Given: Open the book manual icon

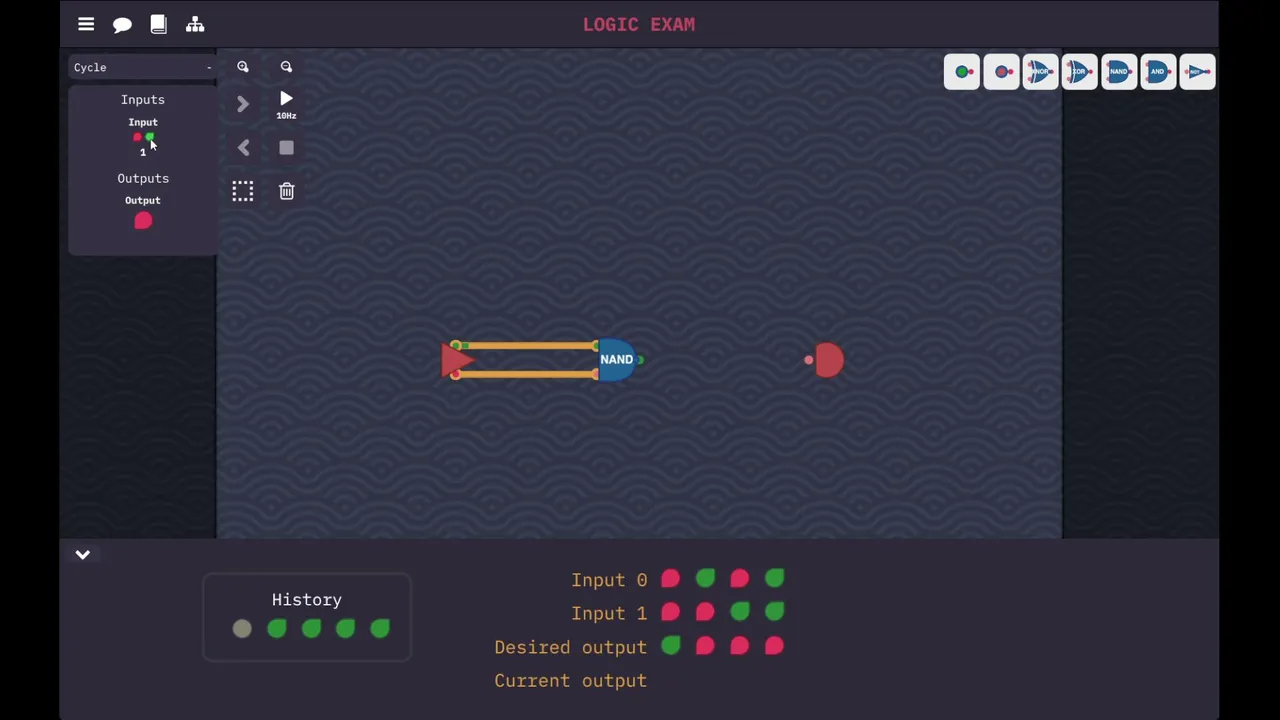Looking at the screenshot, I should (158, 24).
